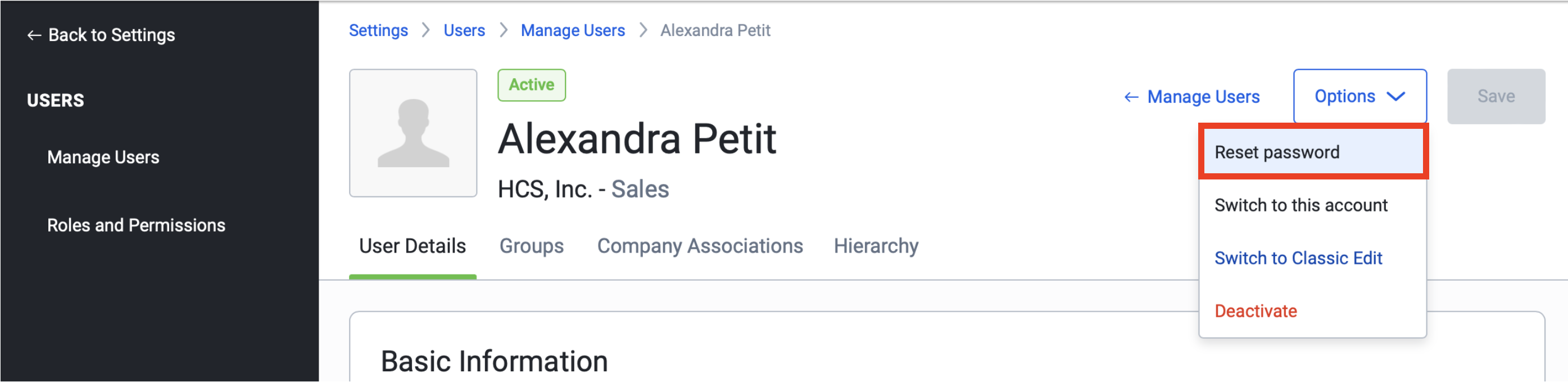Click the Manage Users breadcrumb link
The image size is (1568, 382).
(572, 30)
